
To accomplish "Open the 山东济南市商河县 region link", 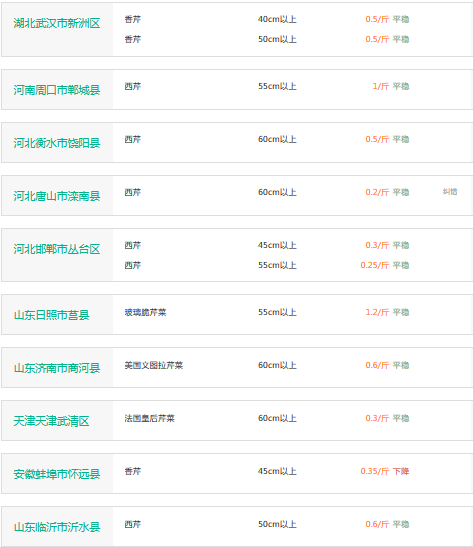I will tap(57, 368).
